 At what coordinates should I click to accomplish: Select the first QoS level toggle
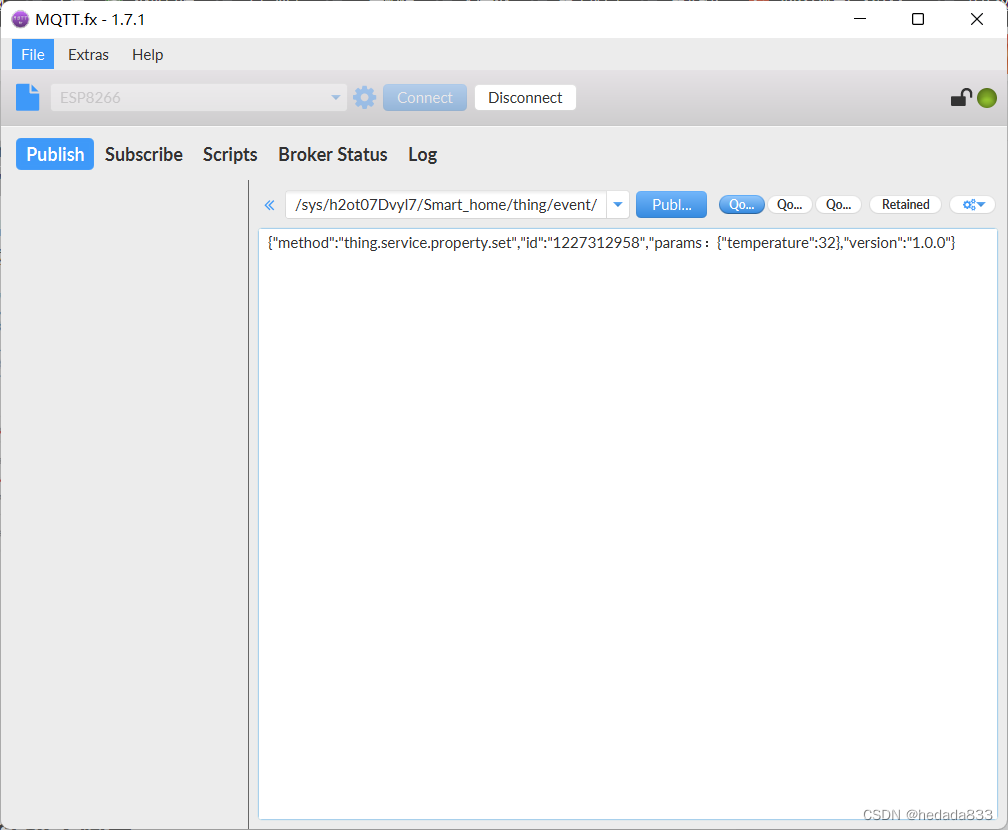(x=741, y=204)
